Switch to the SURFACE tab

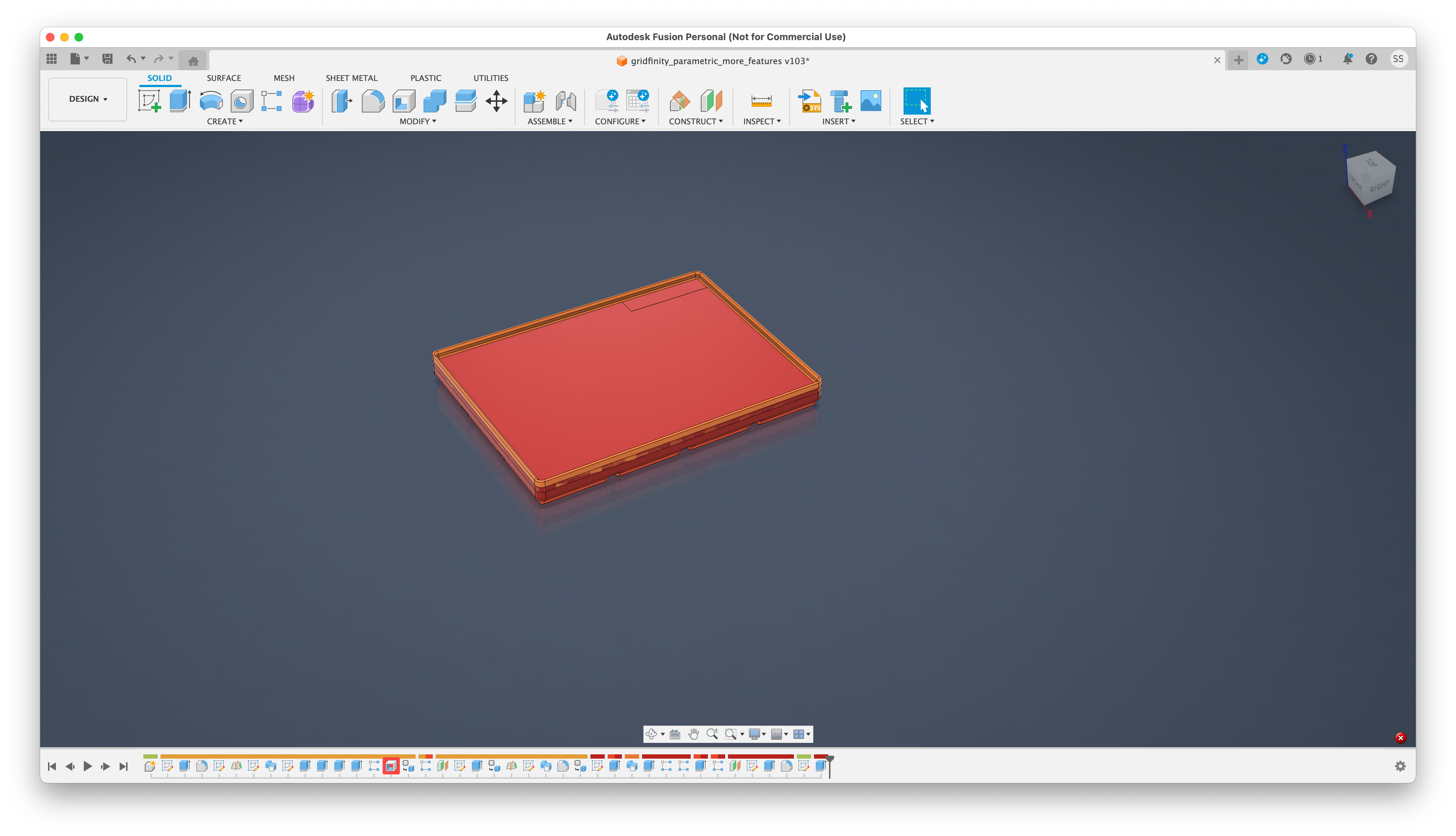tap(224, 78)
